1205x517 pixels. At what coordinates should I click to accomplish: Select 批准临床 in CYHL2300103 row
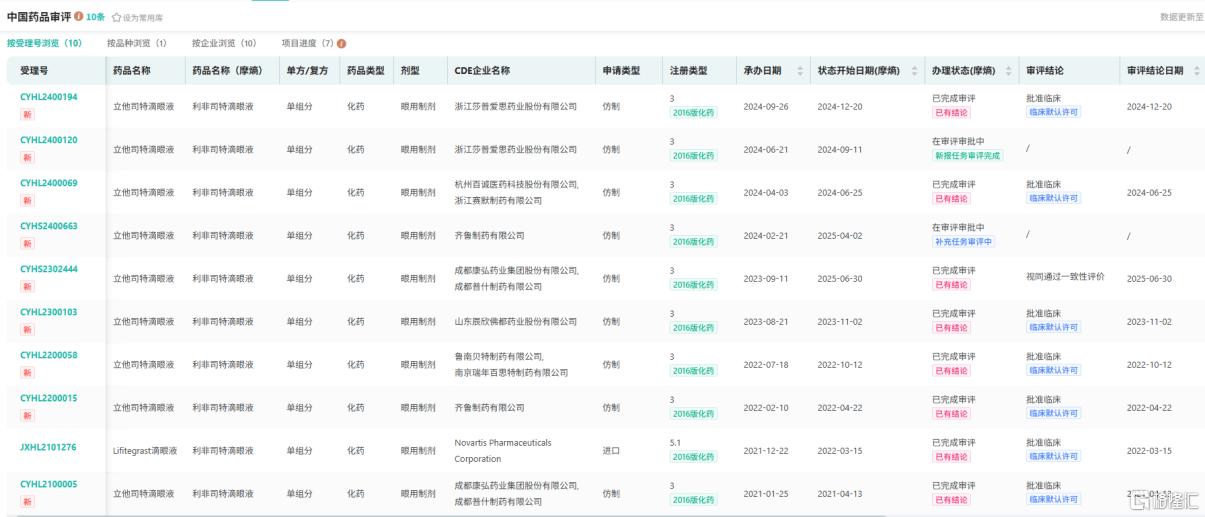1043,313
